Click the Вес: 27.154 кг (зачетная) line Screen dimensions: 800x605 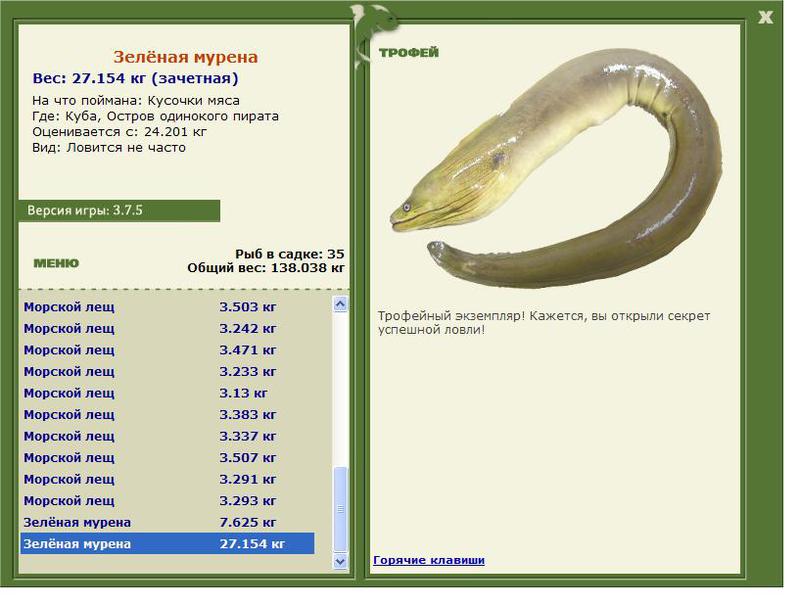point(135,79)
